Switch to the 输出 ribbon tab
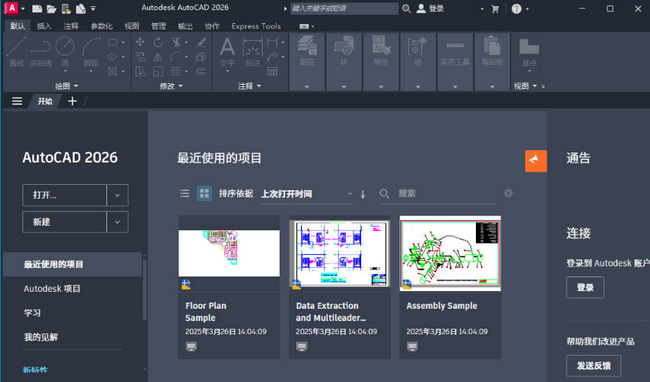650x382 pixels. click(x=185, y=26)
